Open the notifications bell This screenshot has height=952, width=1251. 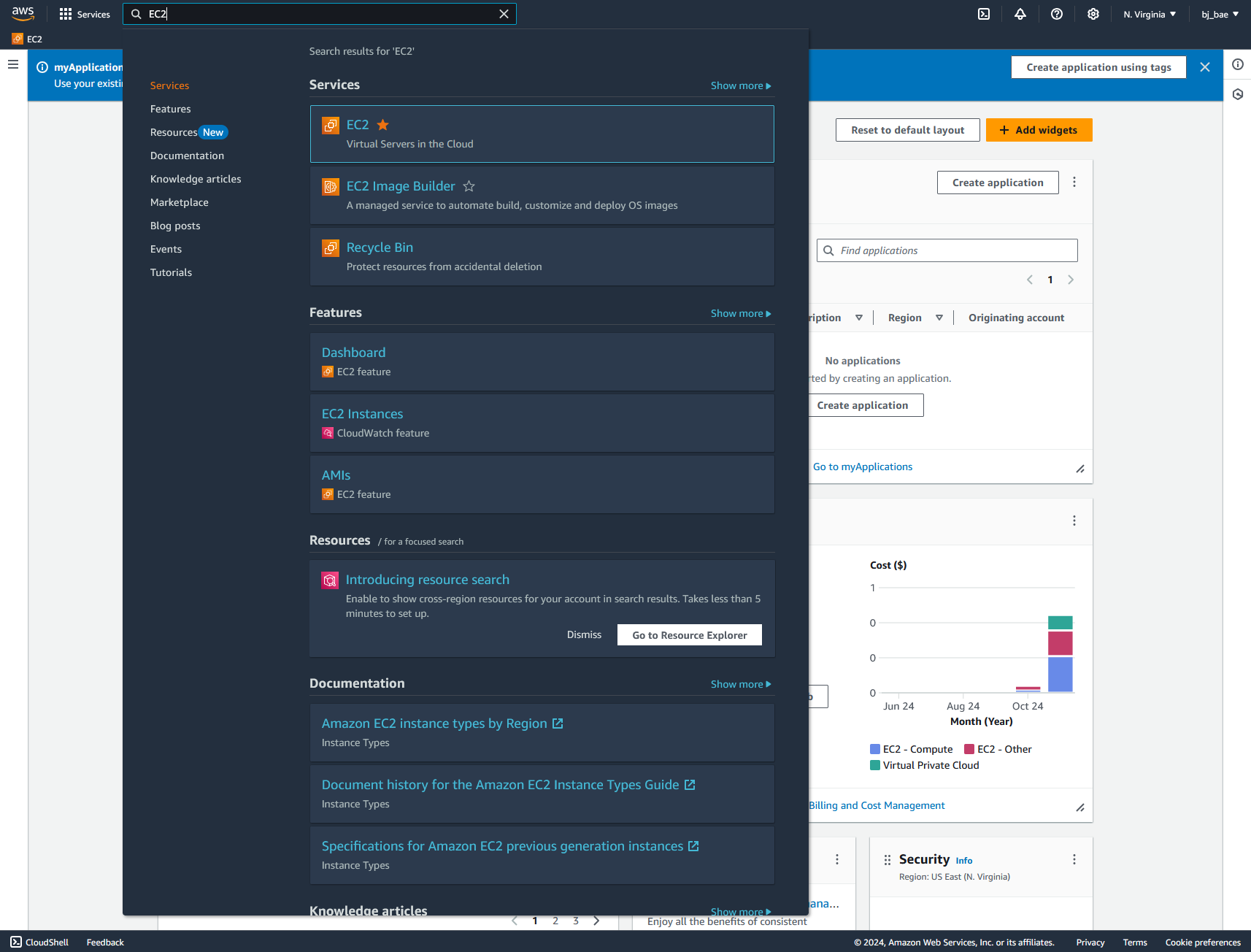click(1020, 14)
